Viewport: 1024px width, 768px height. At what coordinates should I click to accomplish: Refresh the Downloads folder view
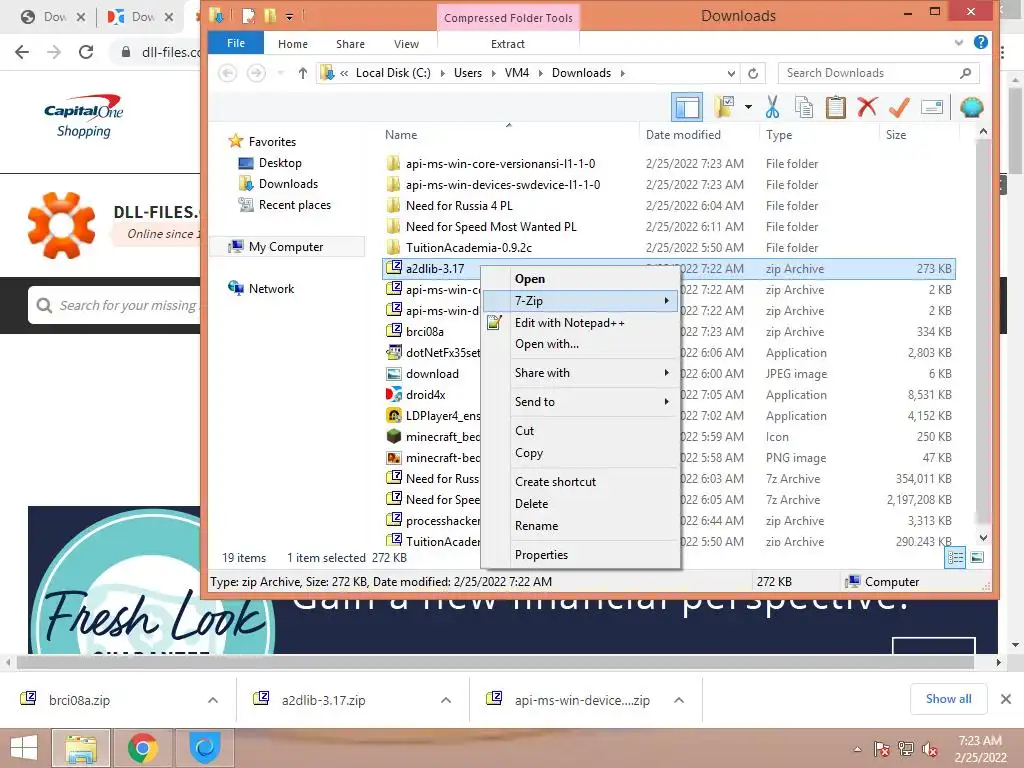[x=753, y=73]
